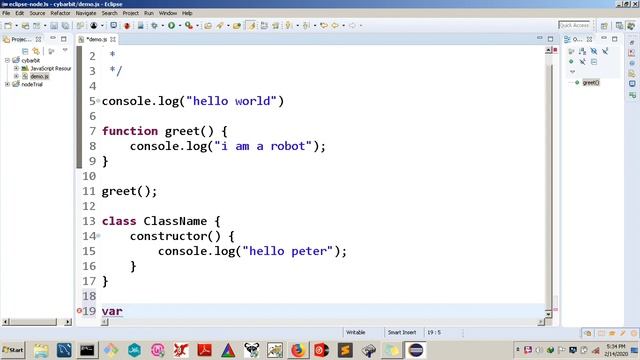Select the *demo.js editor tab

click(x=96, y=39)
